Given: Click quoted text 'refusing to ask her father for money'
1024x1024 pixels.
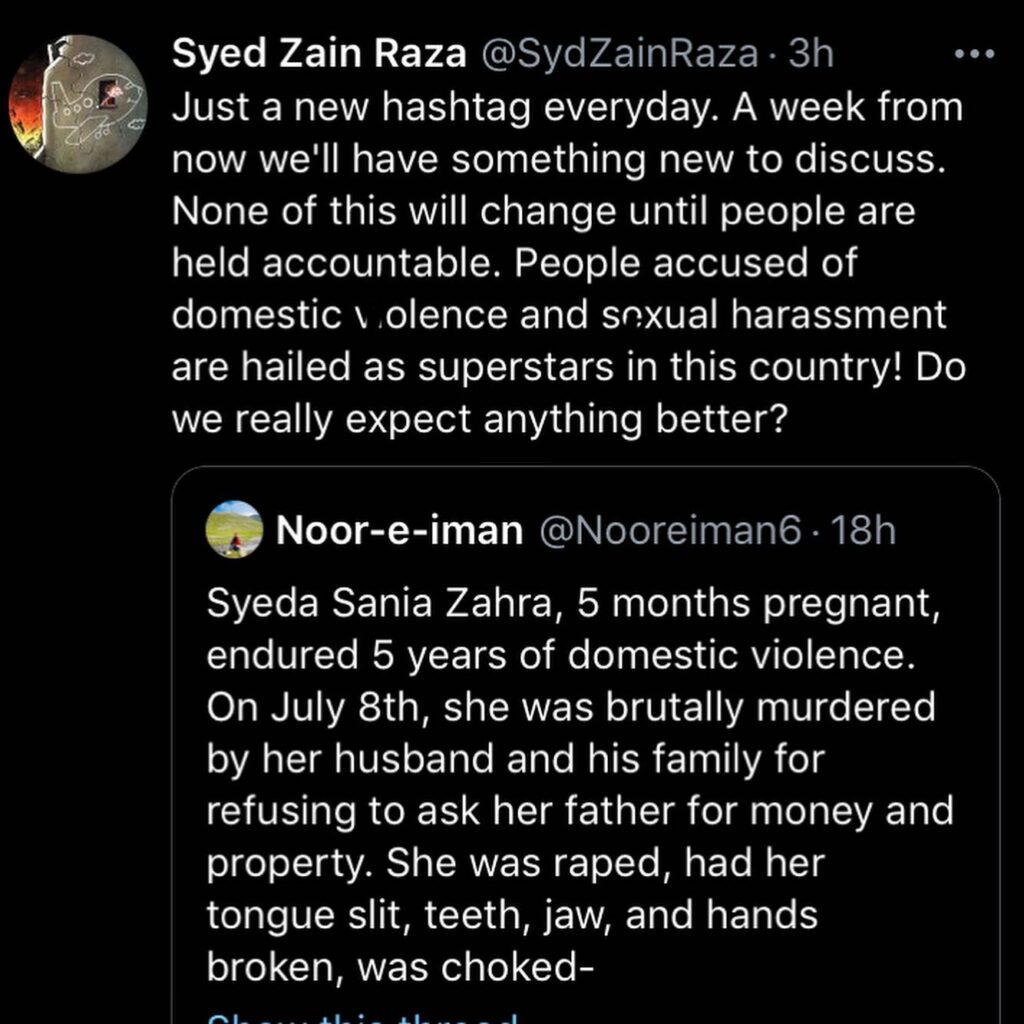Looking at the screenshot, I should pos(539,812).
